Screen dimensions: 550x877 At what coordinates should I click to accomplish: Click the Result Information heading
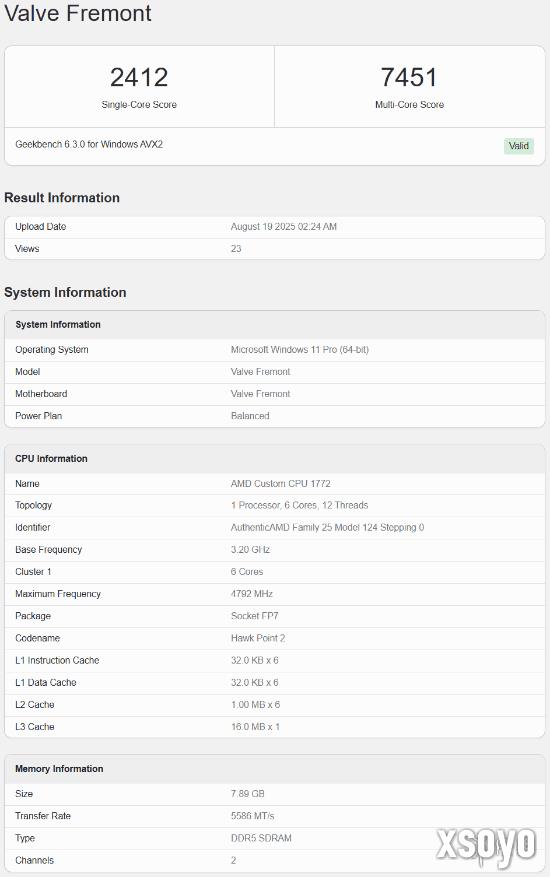point(62,197)
